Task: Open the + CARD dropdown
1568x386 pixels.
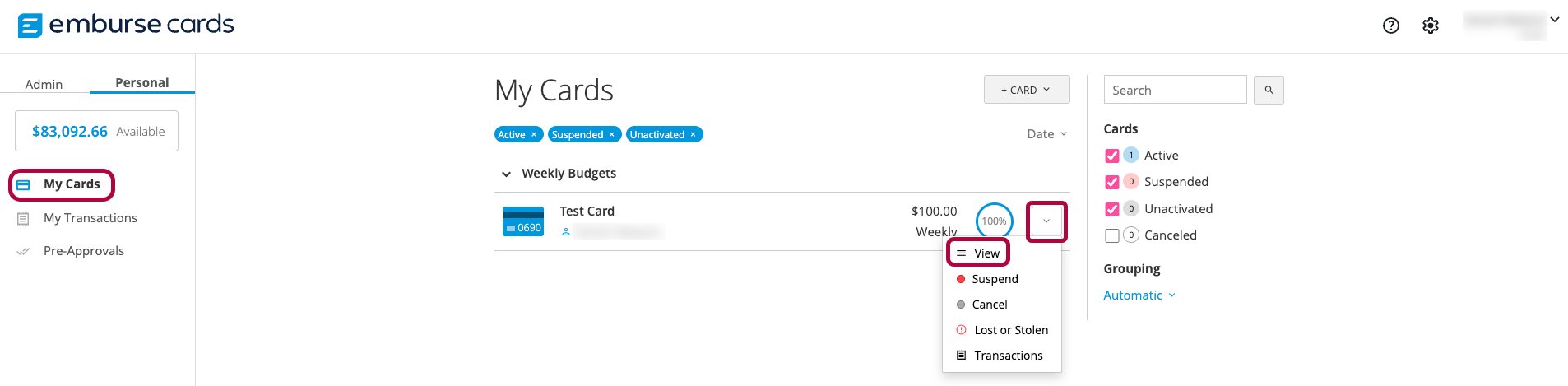Action: pos(1026,90)
